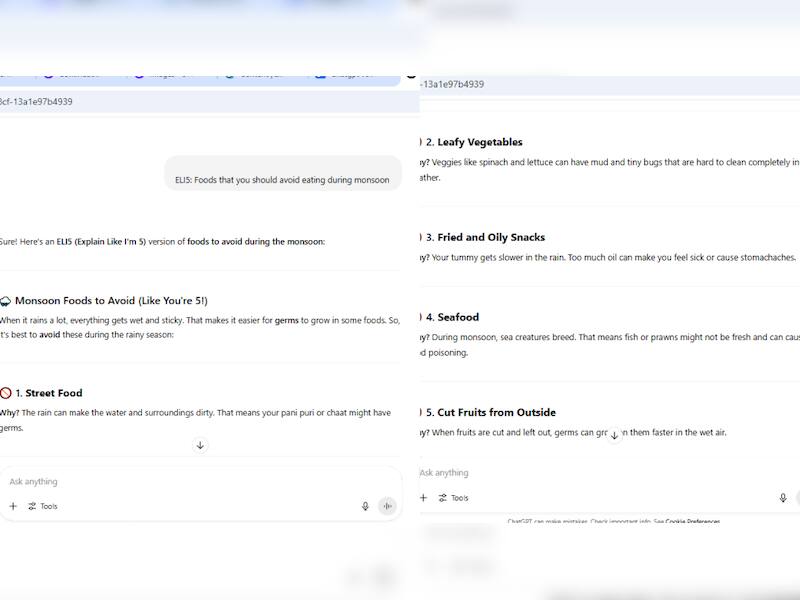800x600 pixels.
Task: Click the user message bubble starting with ELI5
Action: point(282,180)
